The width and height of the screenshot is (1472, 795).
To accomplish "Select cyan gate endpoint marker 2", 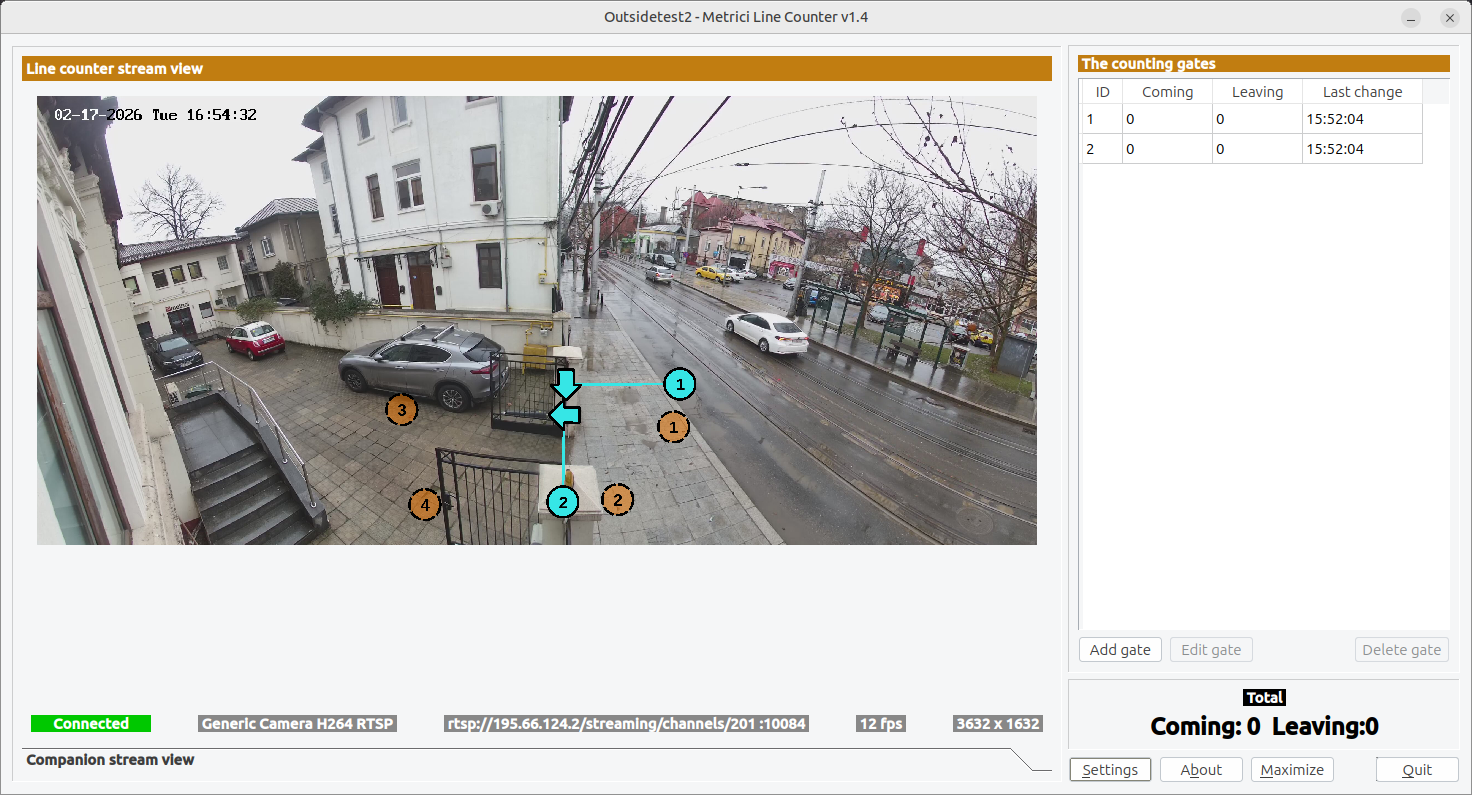I will tap(564, 502).
